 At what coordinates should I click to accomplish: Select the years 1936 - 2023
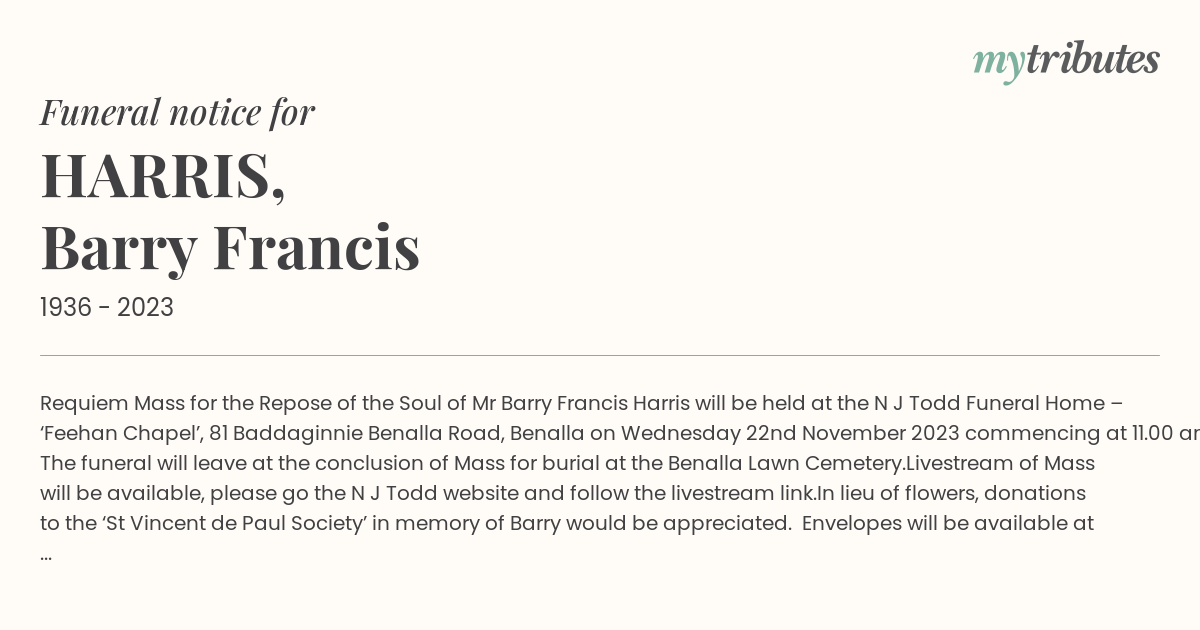click(x=107, y=308)
